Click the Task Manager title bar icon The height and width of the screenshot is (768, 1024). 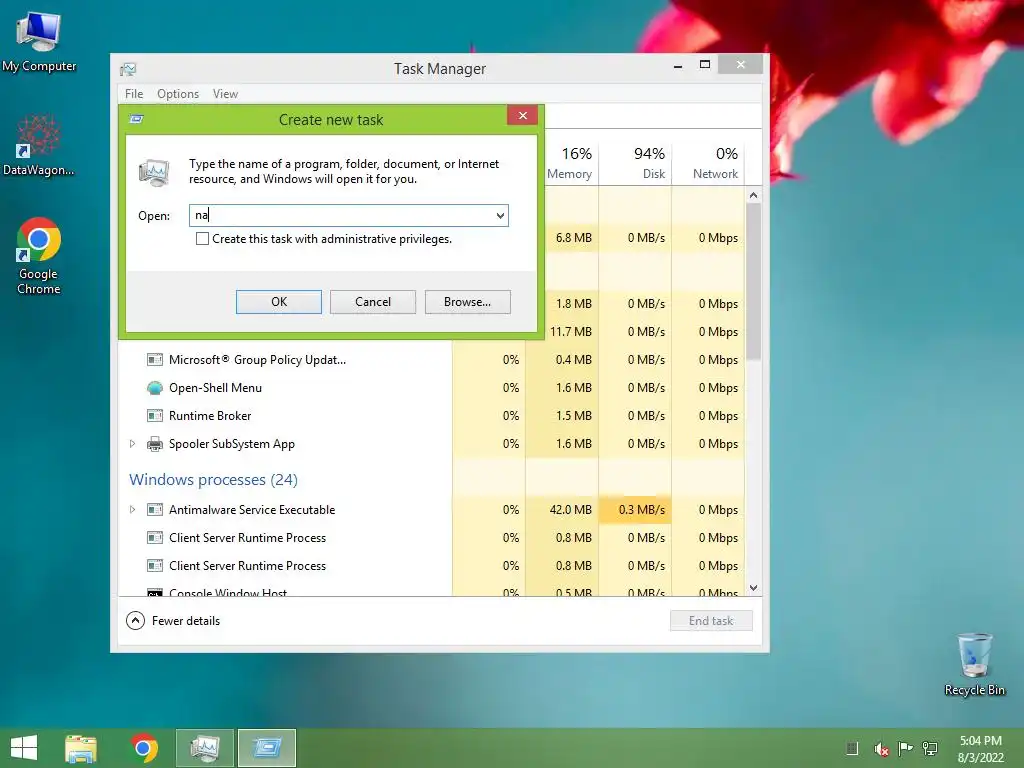tap(128, 69)
